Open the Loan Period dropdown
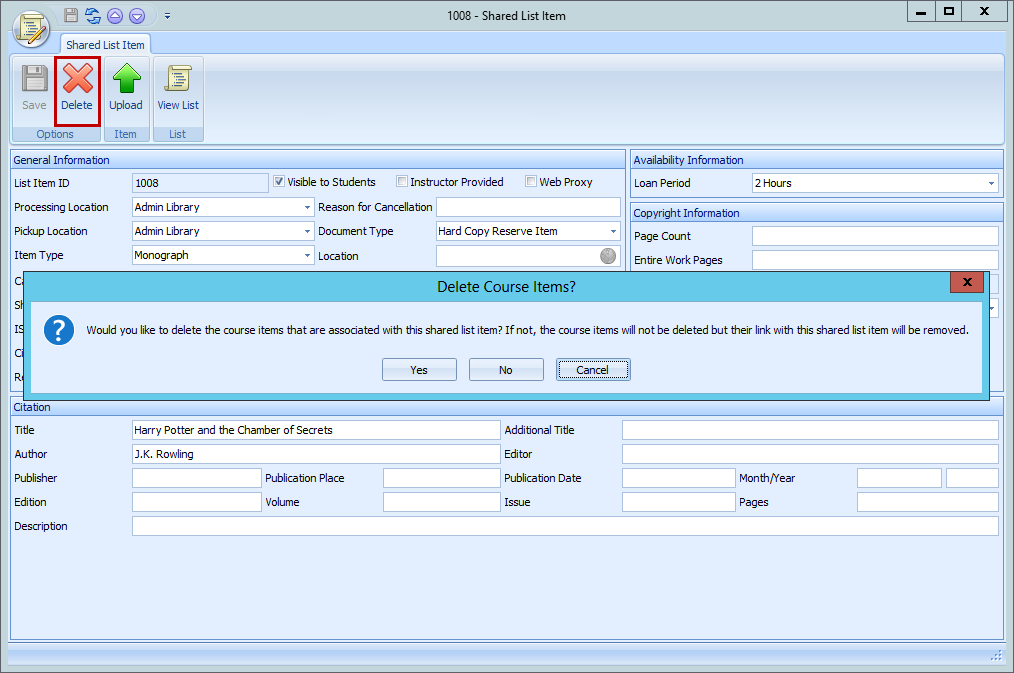Image resolution: width=1014 pixels, height=673 pixels. (990, 183)
